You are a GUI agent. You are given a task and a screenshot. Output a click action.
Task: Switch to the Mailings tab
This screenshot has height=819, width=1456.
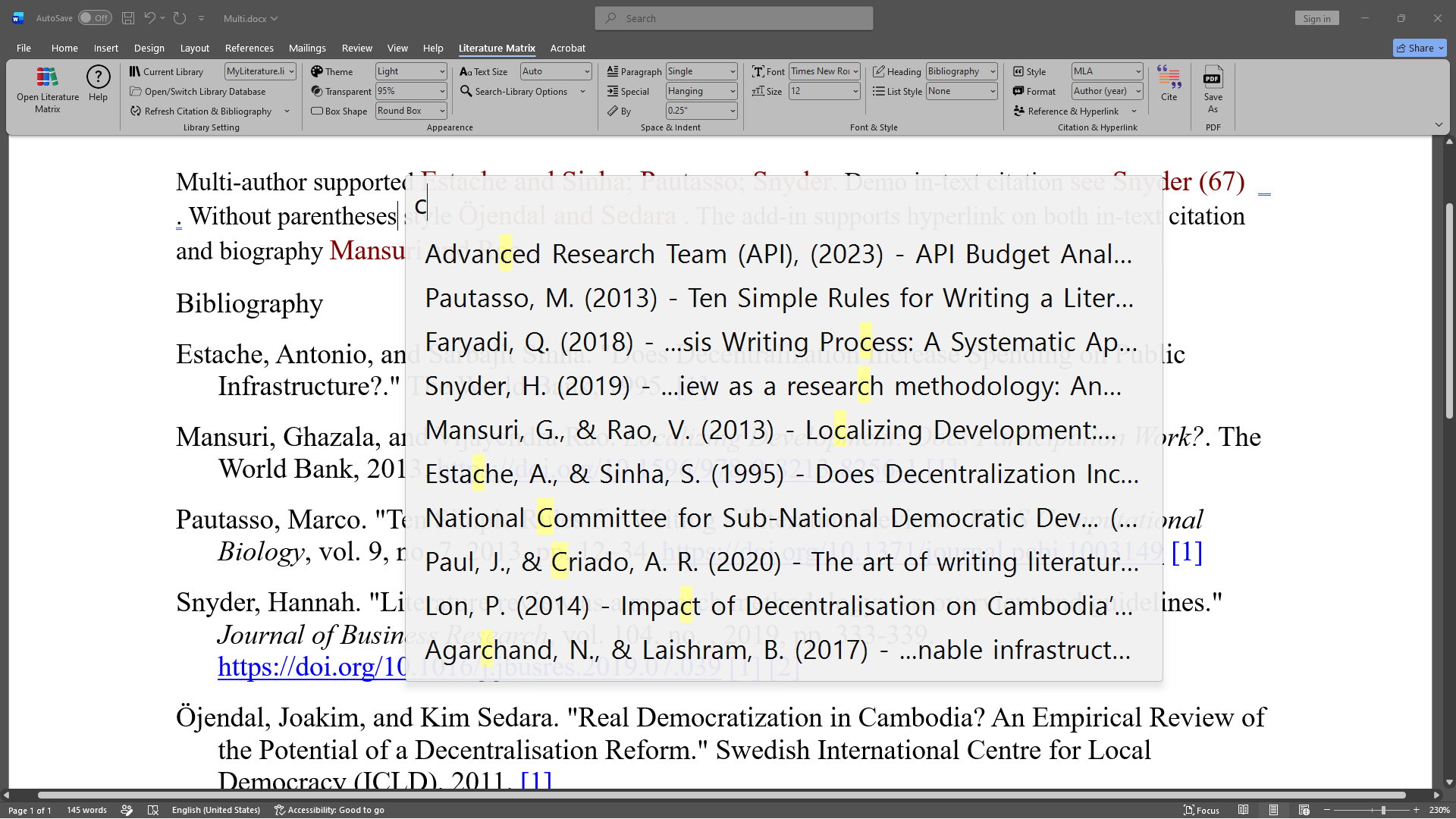click(307, 48)
